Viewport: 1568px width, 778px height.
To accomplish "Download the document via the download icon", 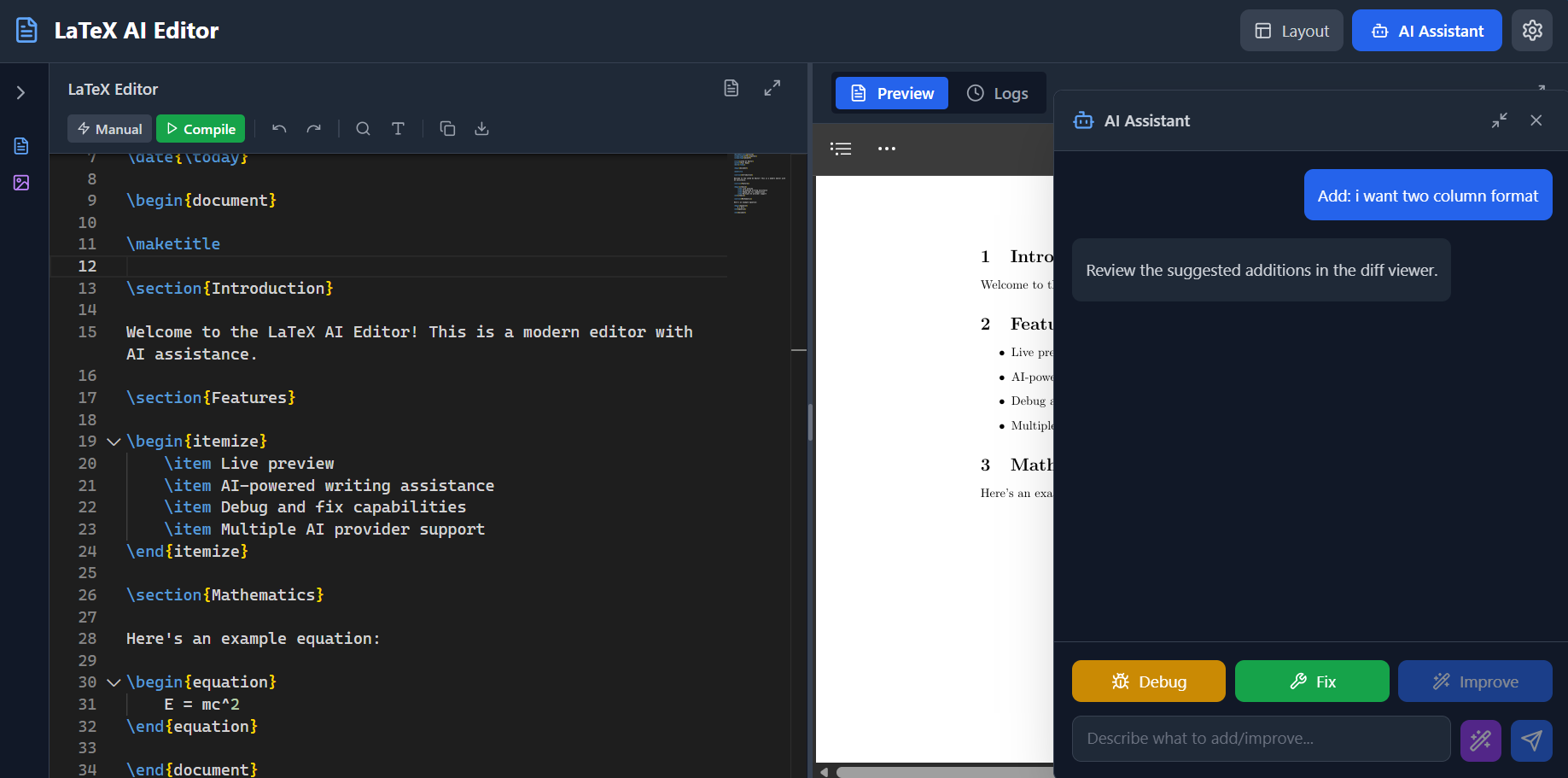I will 481,128.
